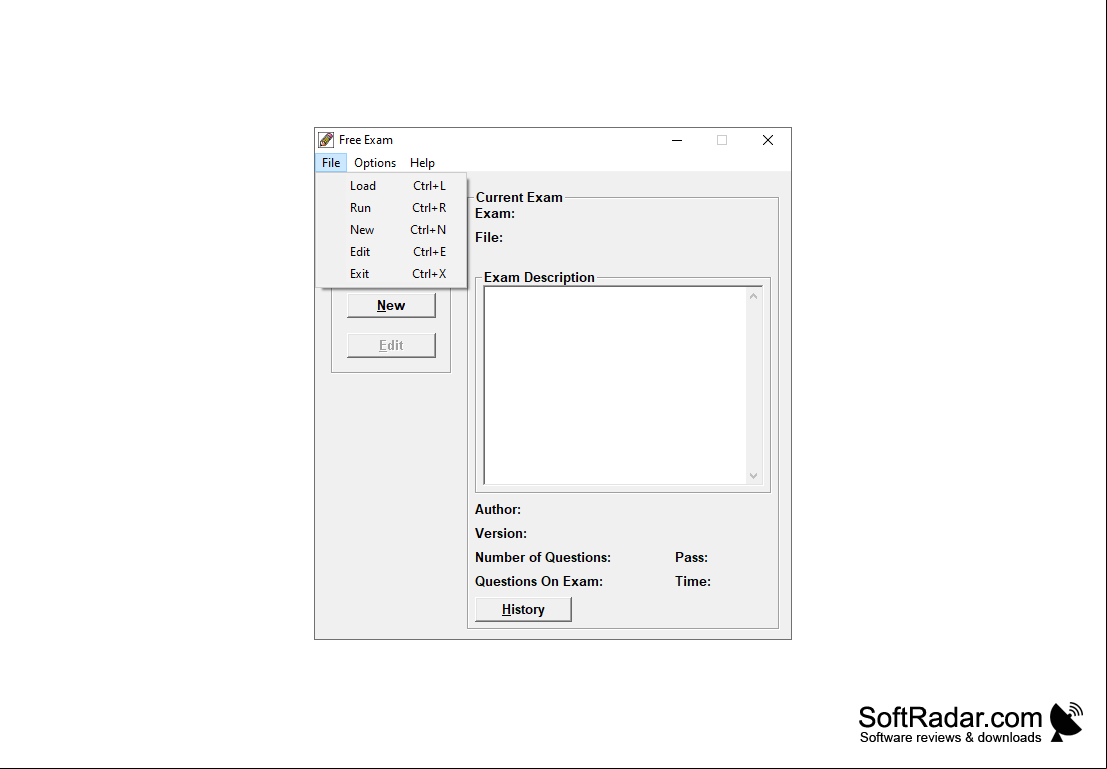Screen dimensions: 1107x769
Task: Click the description scrollbar up arrow
Action: (753, 296)
